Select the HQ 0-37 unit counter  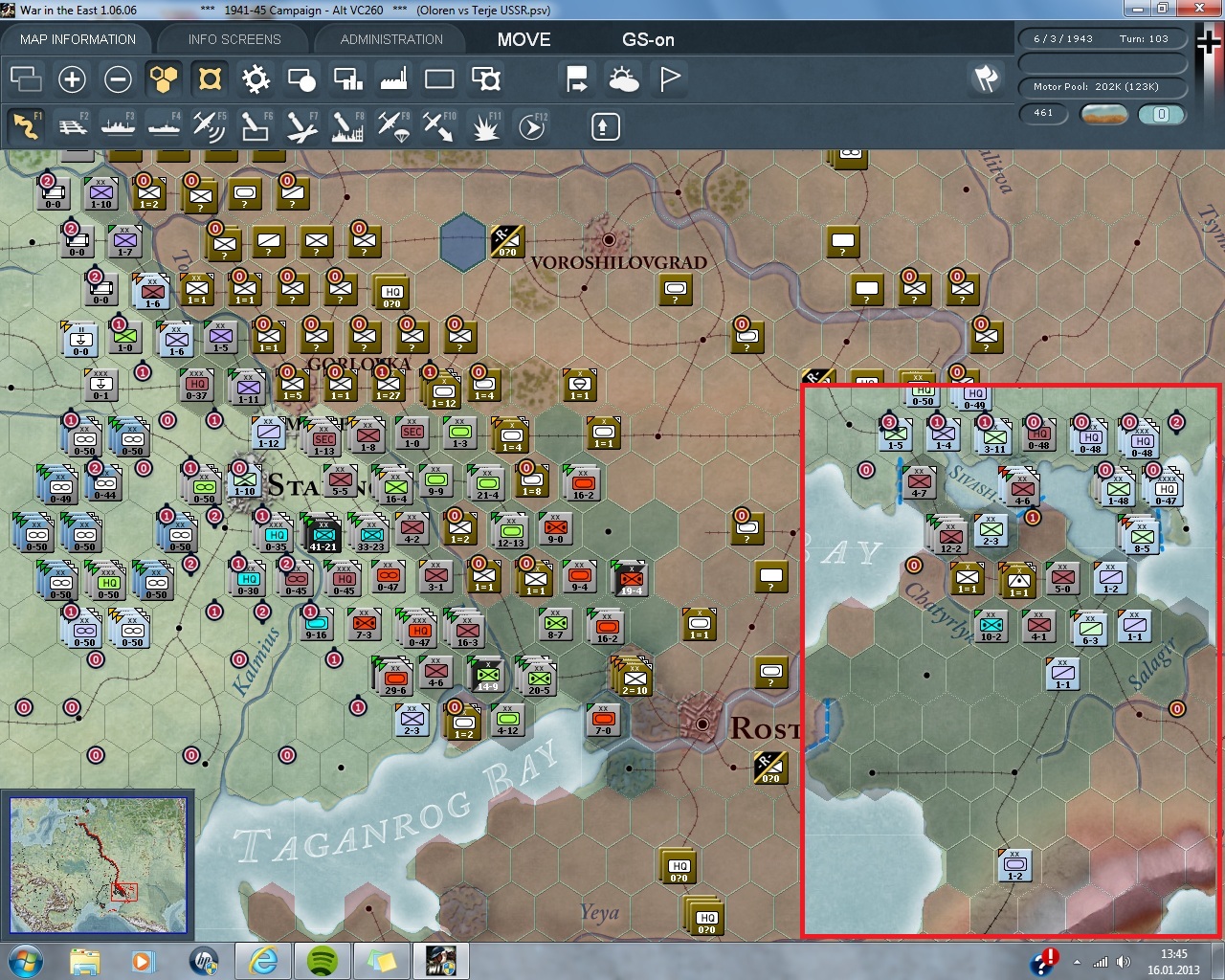[x=196, y=385]
